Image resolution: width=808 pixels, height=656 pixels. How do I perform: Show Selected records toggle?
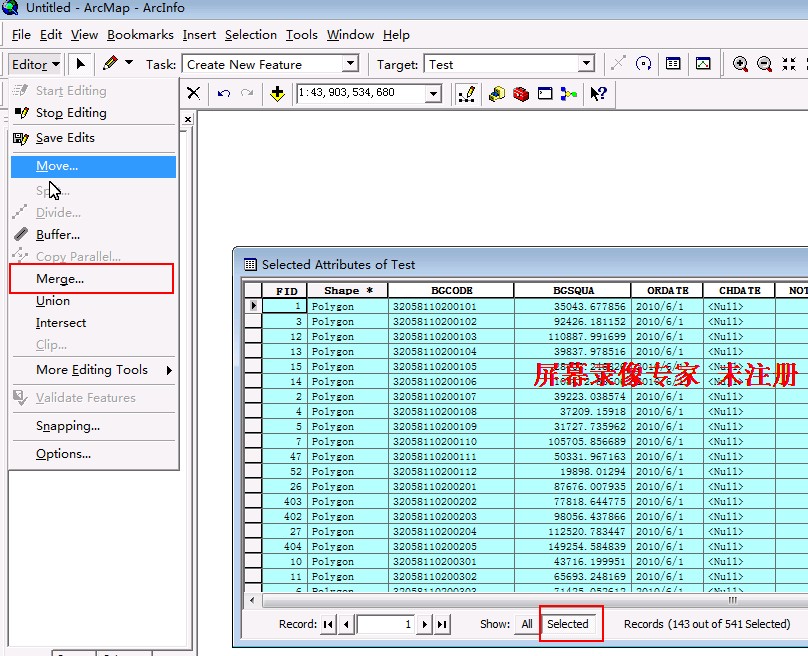568,624
